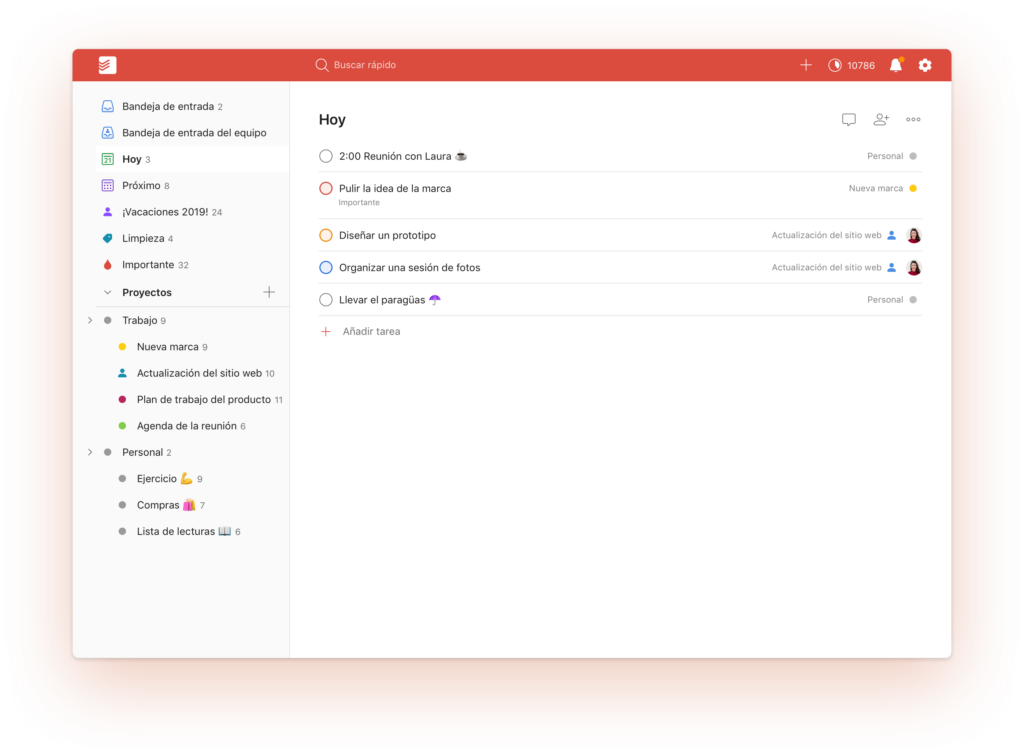The width and height of the screenshot is (1024, 754).
Task: Complete task Diseñar un prototipo
Action: [326, 235]
